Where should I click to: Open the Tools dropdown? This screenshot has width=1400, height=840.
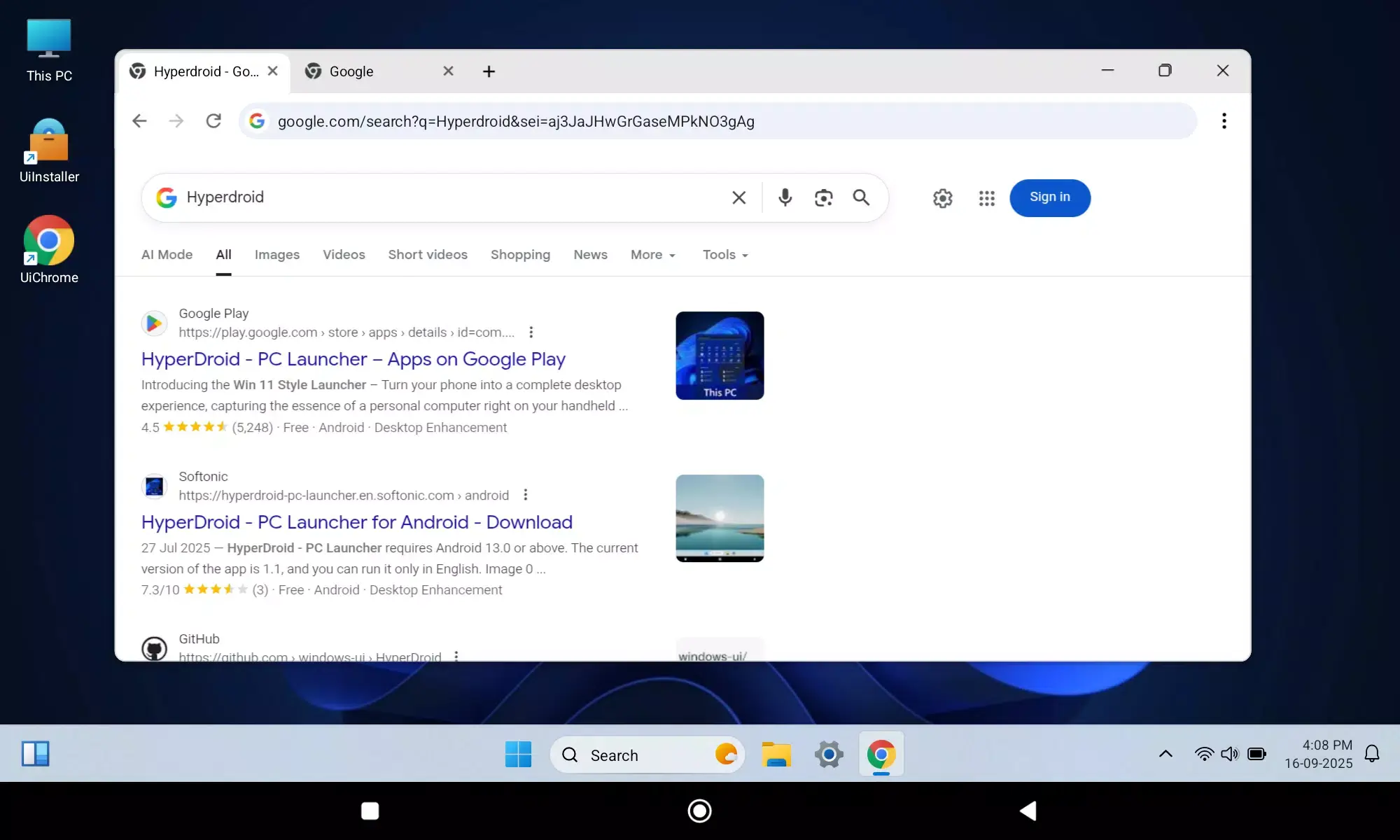pos(724,255)
